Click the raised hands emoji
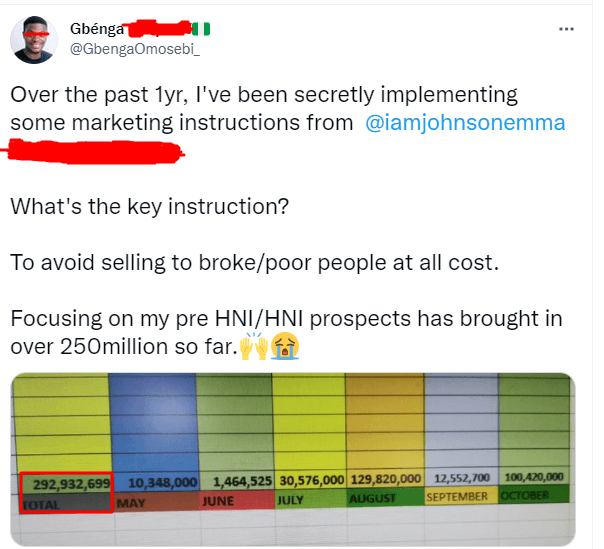The height and width of the screenshot is (549, 604). pos(253,346)
